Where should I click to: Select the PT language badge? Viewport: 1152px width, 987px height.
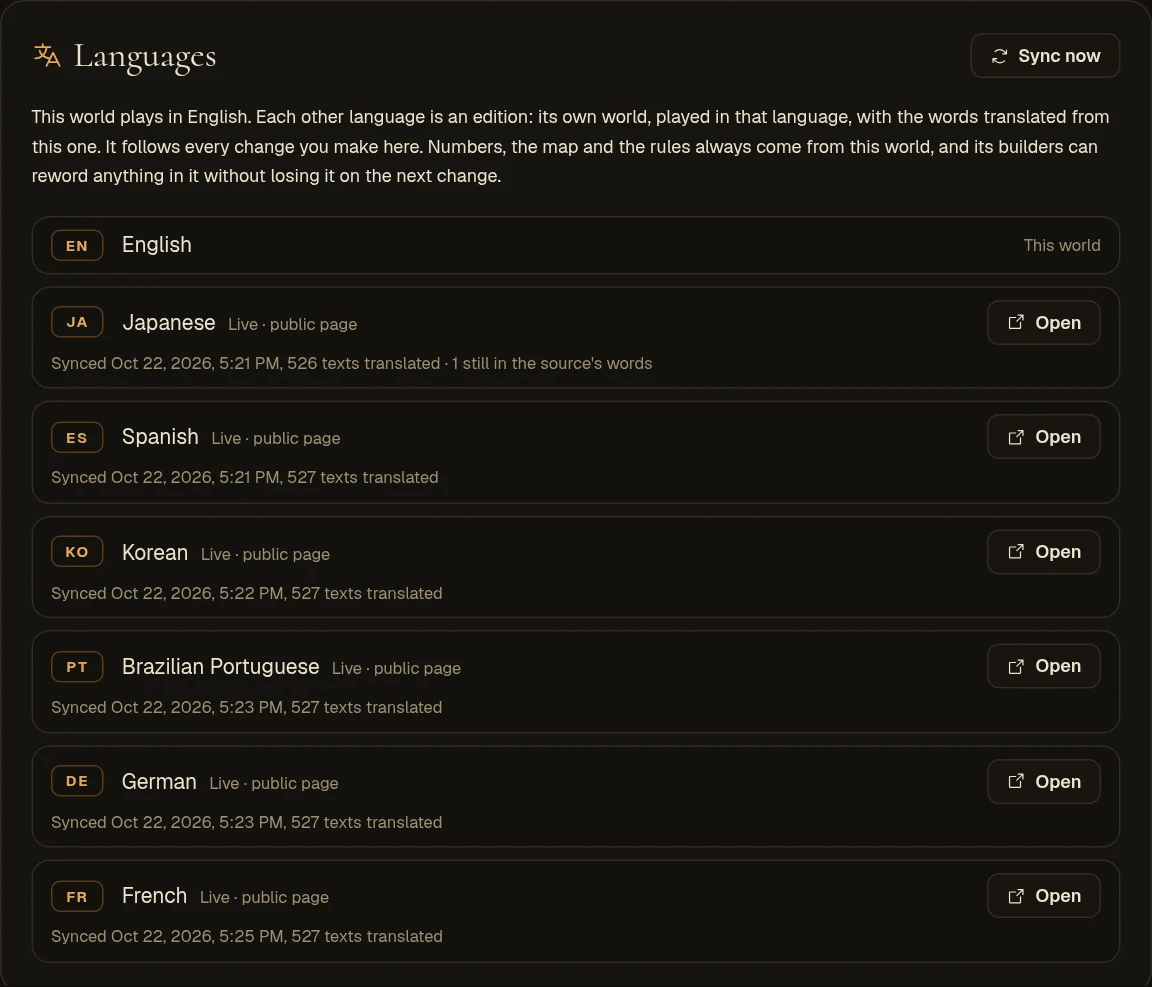pyautogui.click(x=77, y=667)
